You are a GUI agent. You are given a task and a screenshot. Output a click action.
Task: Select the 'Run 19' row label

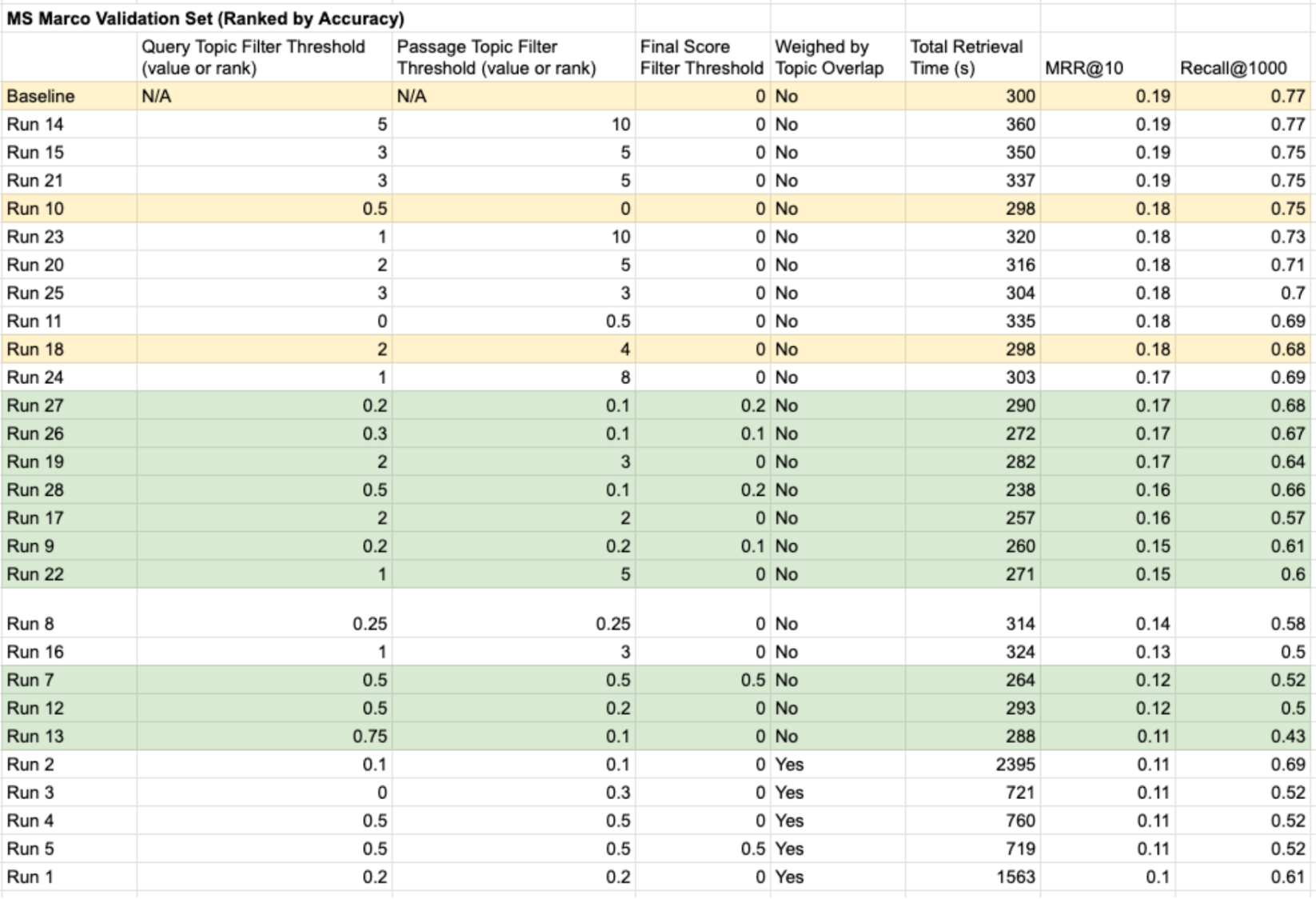click(x=35, y=461)
